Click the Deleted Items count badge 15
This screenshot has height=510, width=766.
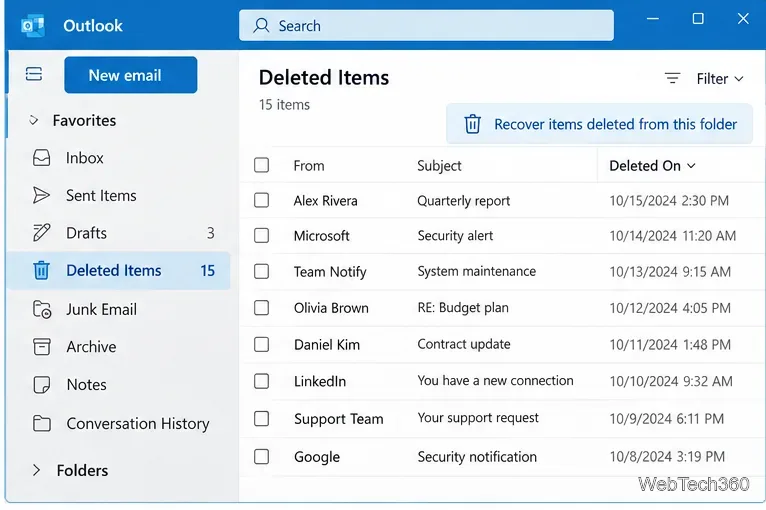pyautogui.click(x=208, y=271)
